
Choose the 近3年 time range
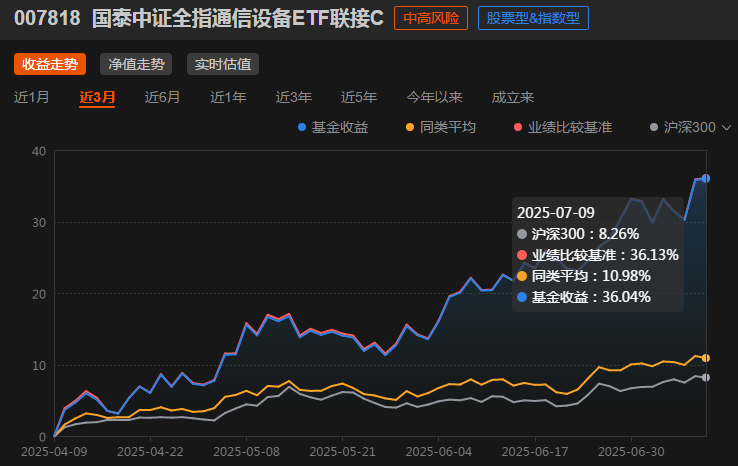click(x=293, y=97)
